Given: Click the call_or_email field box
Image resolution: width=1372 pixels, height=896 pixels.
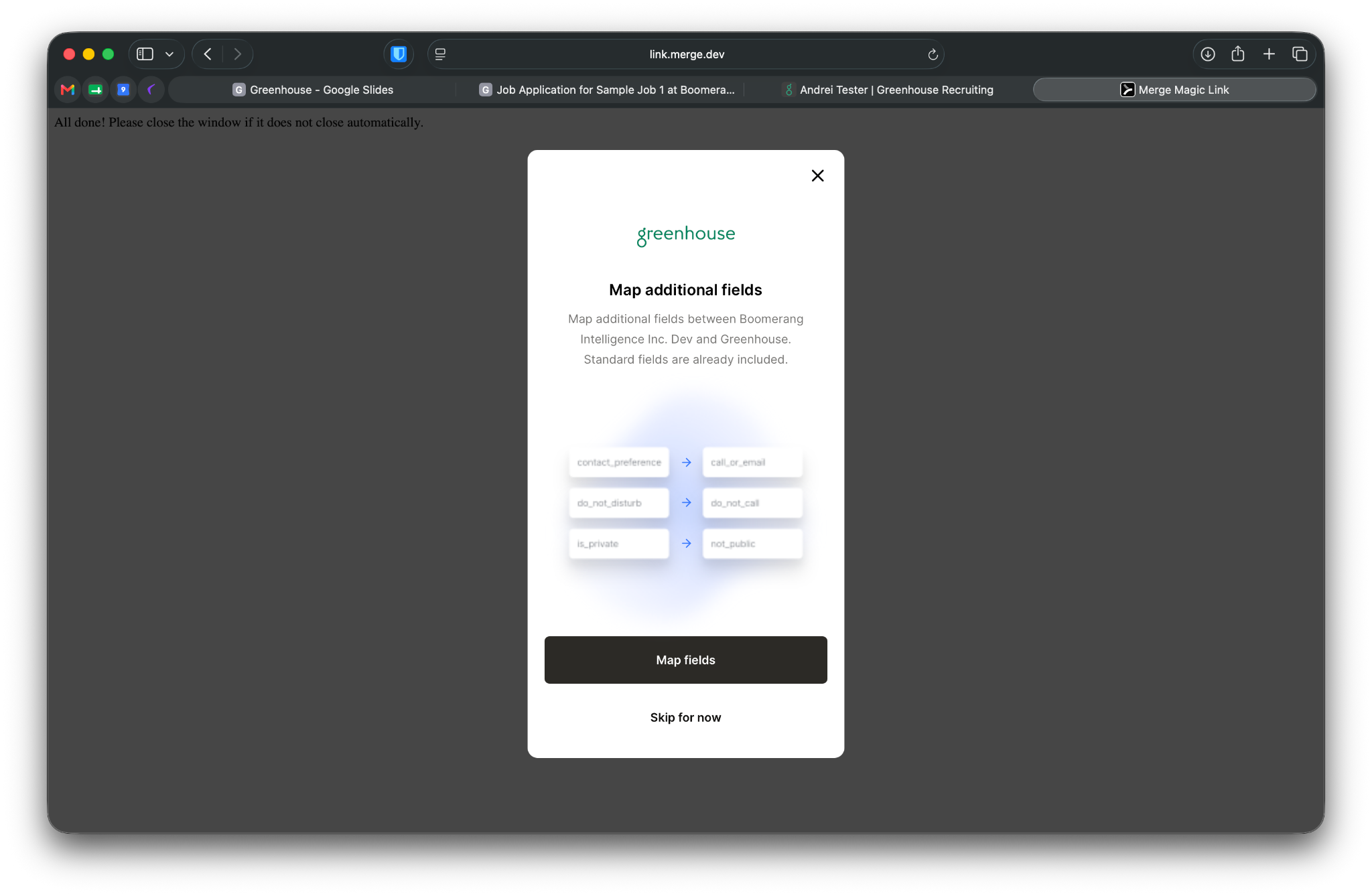Looking at the screenshot, I should click(x=752, y=462).
